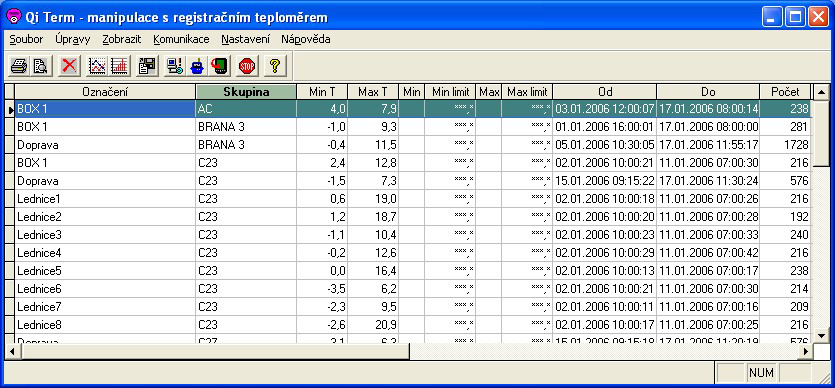Open the Nápověda menu

(x=306, y=39)
